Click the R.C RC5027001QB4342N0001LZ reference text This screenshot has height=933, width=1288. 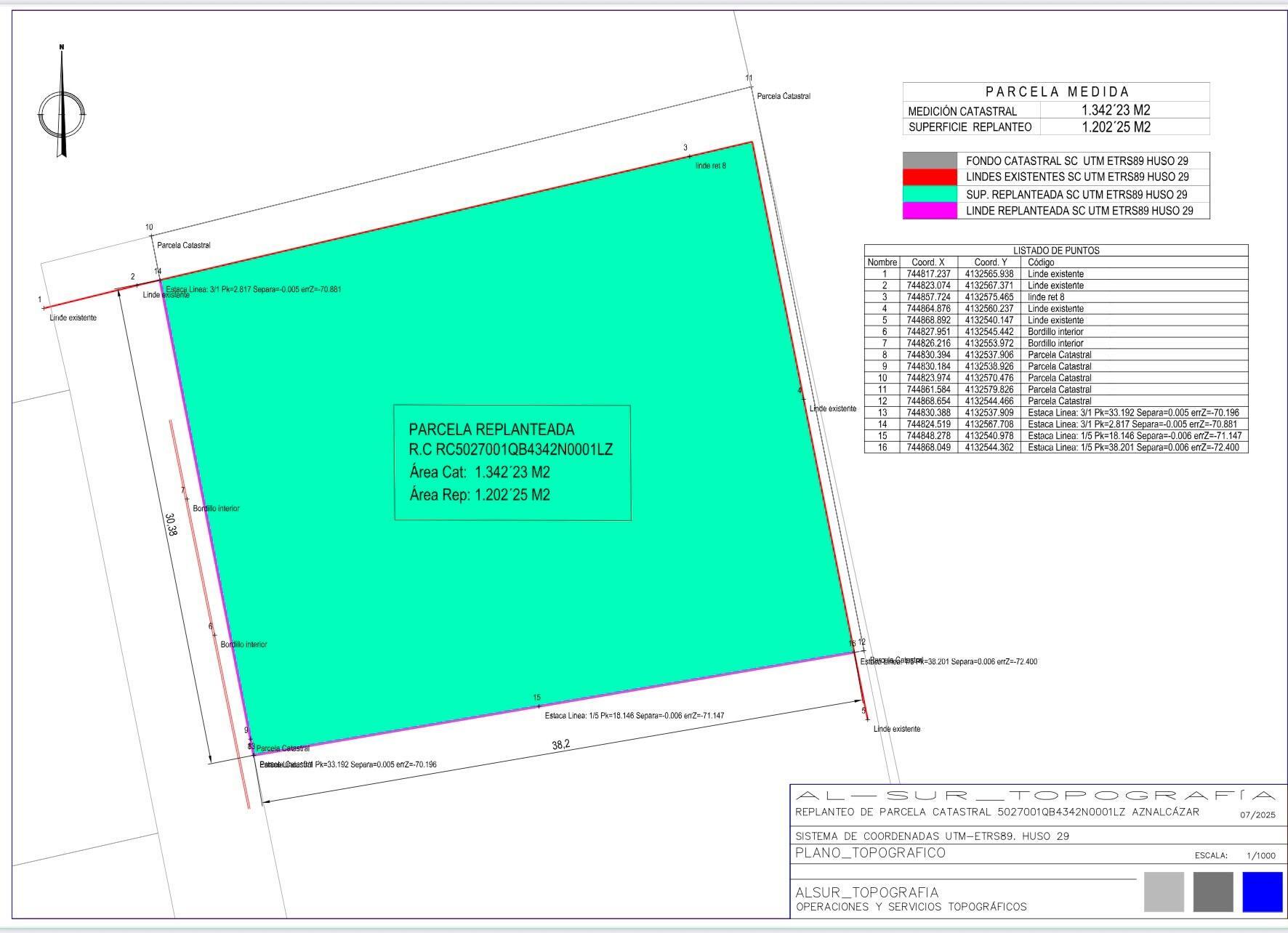tap(511, 450)
